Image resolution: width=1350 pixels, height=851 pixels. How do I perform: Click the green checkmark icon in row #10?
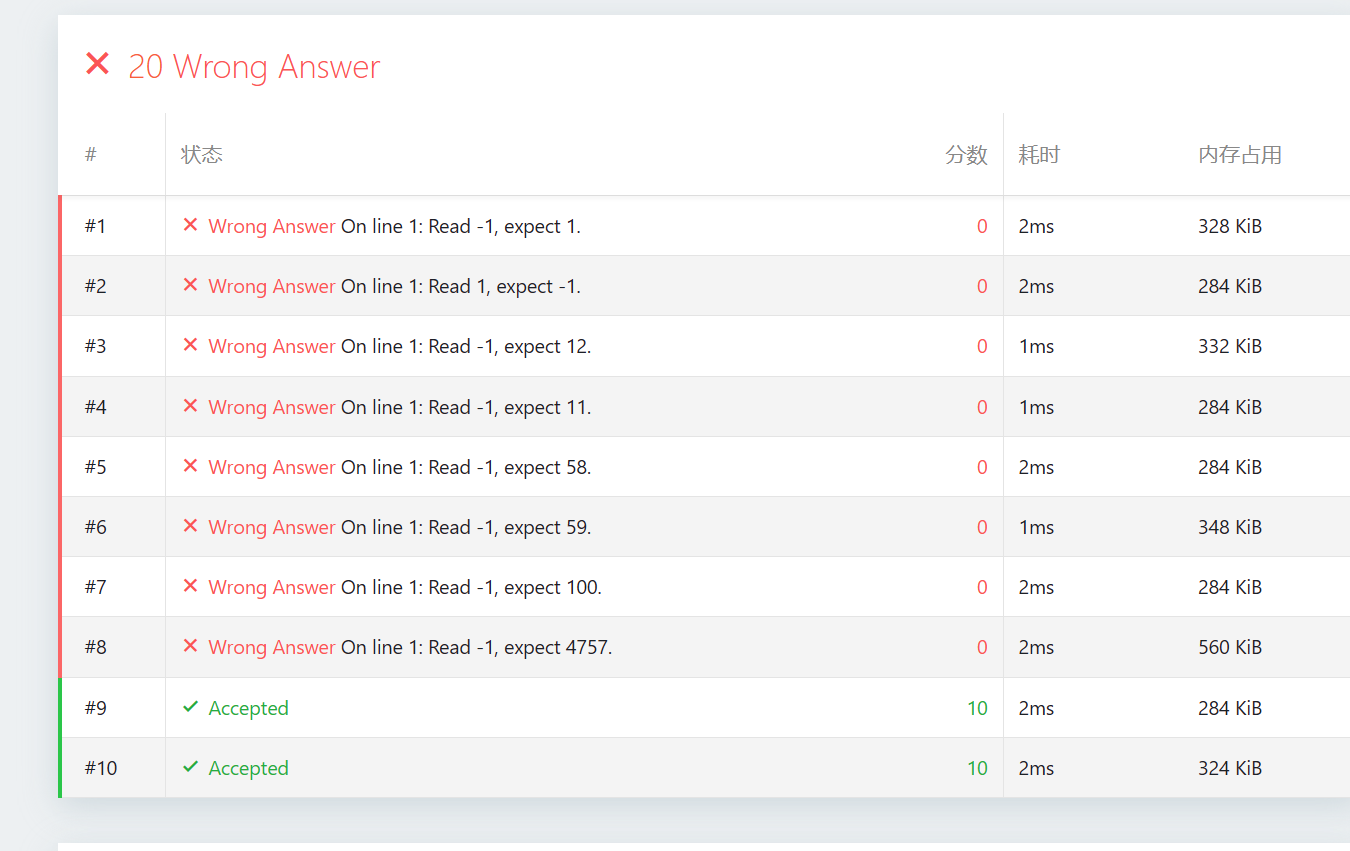point(190,767)
